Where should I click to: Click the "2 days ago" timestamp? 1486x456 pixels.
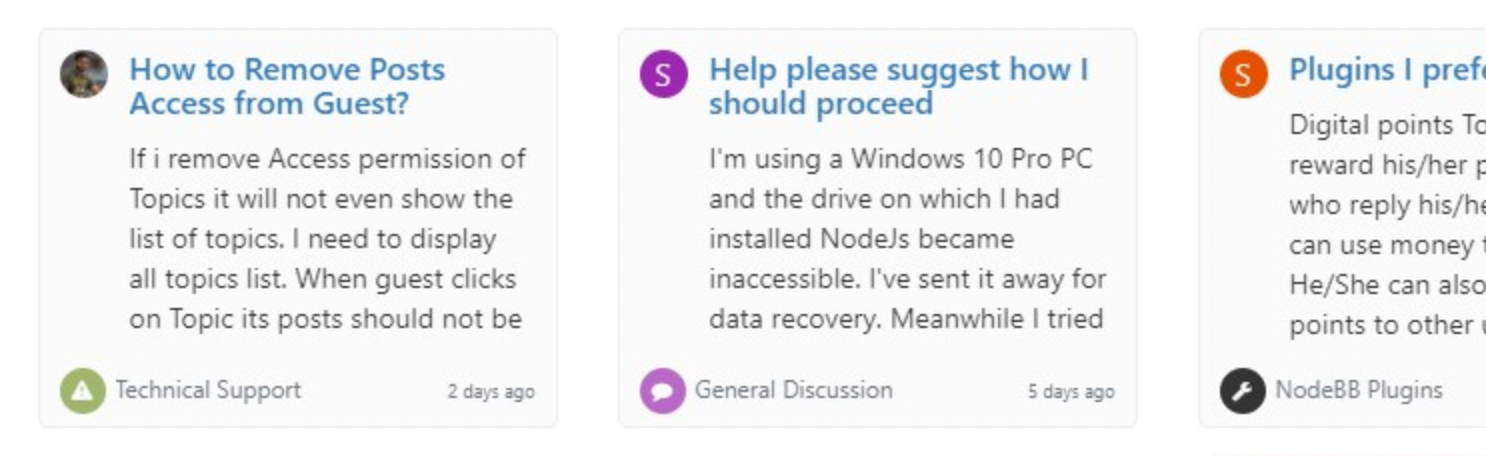click(x=490, y=392)
